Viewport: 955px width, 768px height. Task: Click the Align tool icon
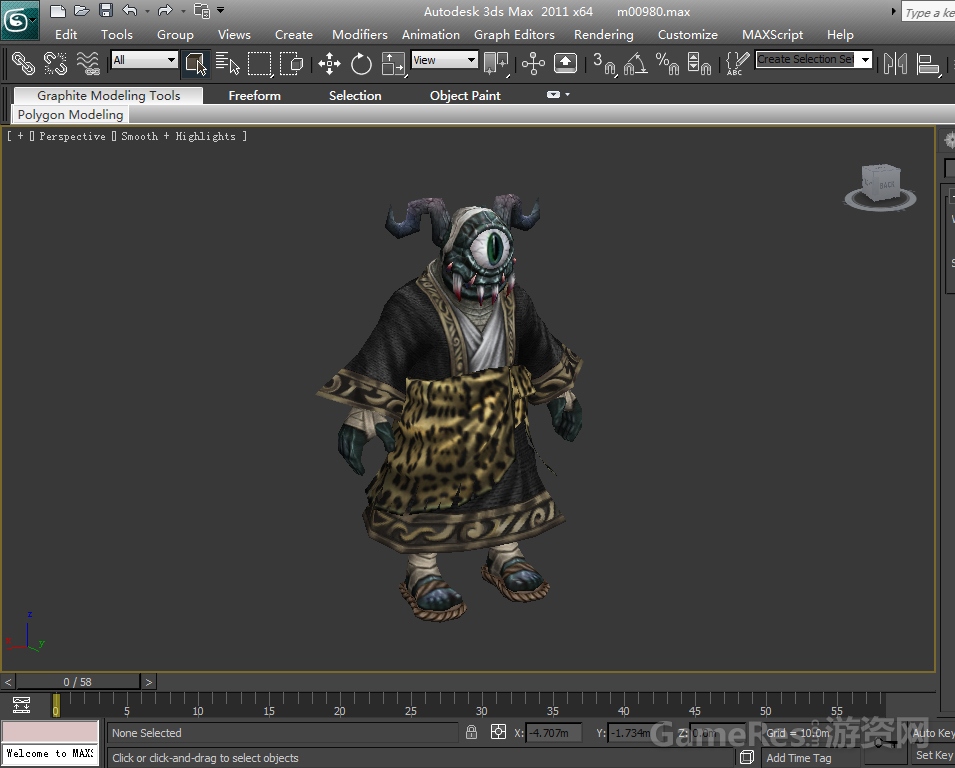928,63
